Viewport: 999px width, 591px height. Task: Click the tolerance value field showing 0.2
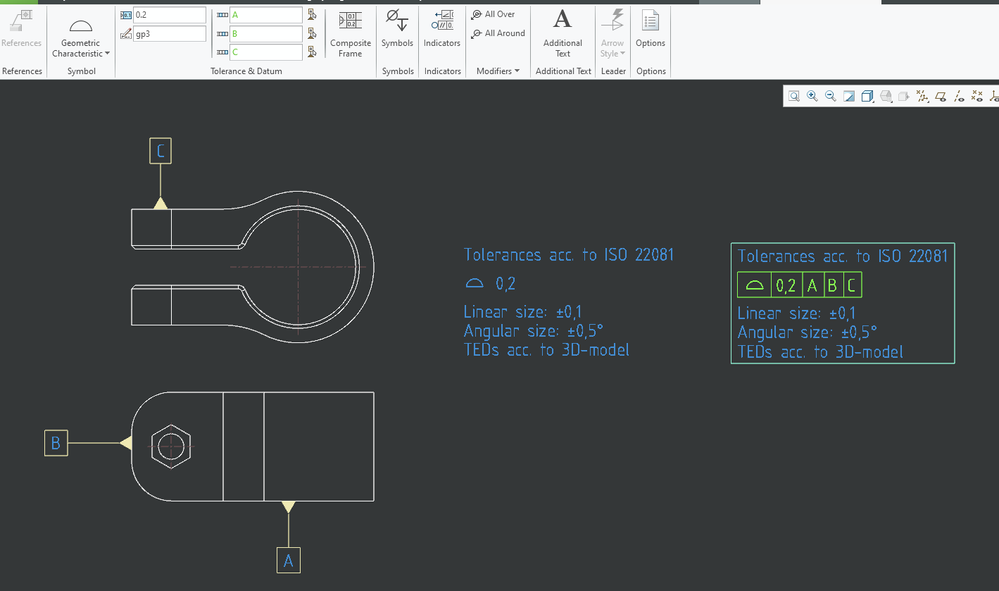[x=168, y=15]
